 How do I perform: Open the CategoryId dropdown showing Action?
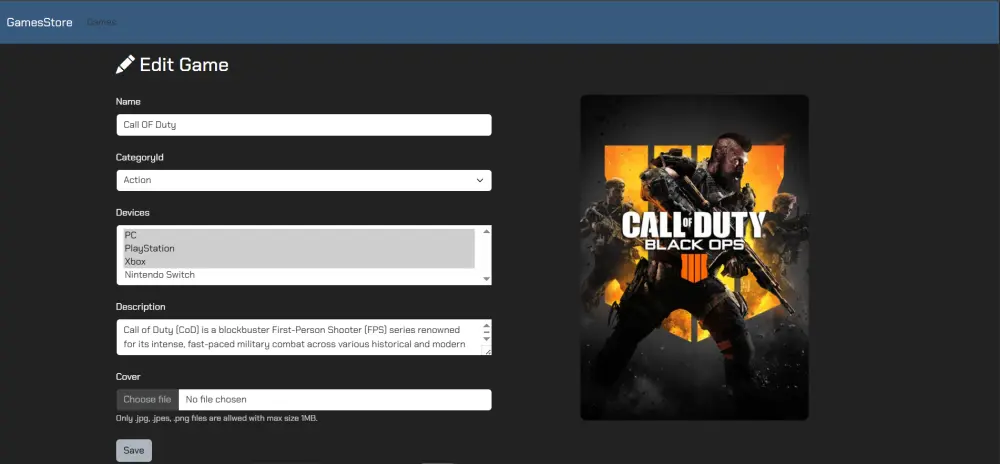[x=304, y=180]
